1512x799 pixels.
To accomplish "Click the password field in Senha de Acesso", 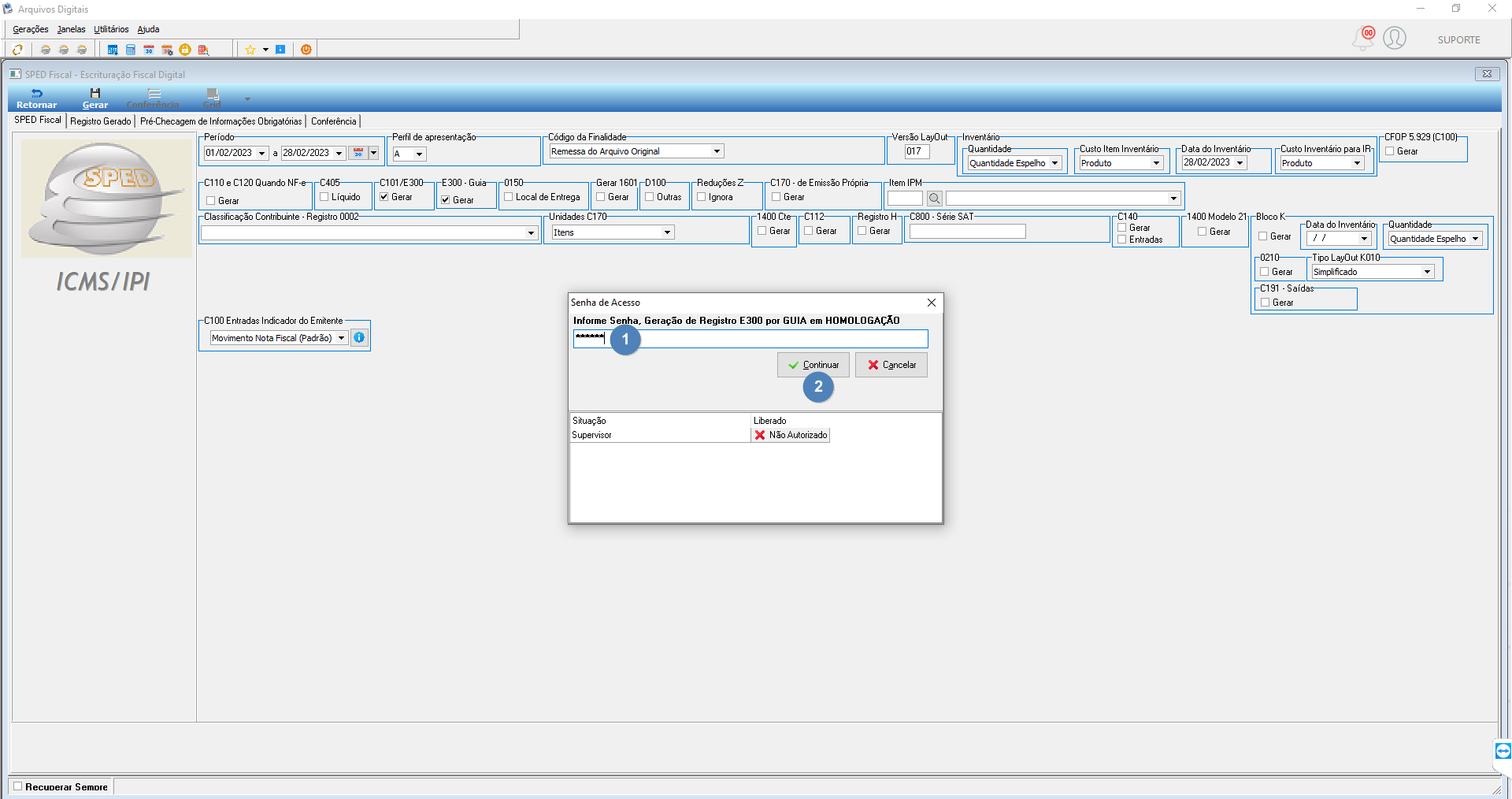I will pyautogui.click(x=750, y=339).
